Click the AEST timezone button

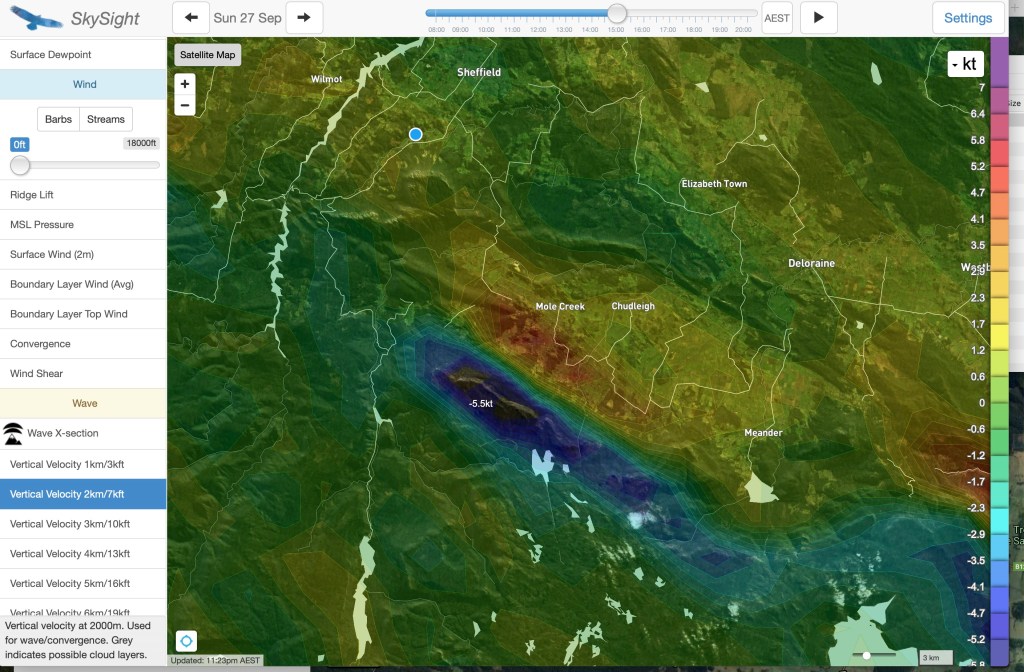click(x=777, y=18)
